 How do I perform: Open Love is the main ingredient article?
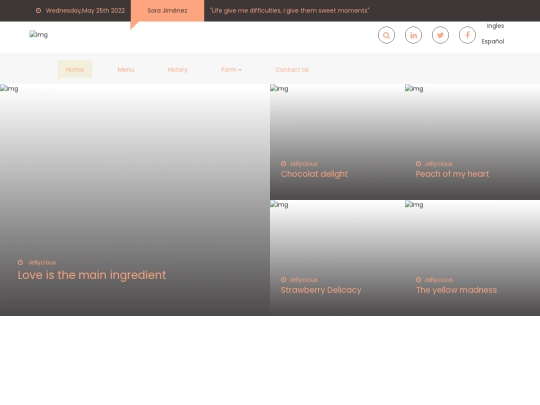pos(92,275)
